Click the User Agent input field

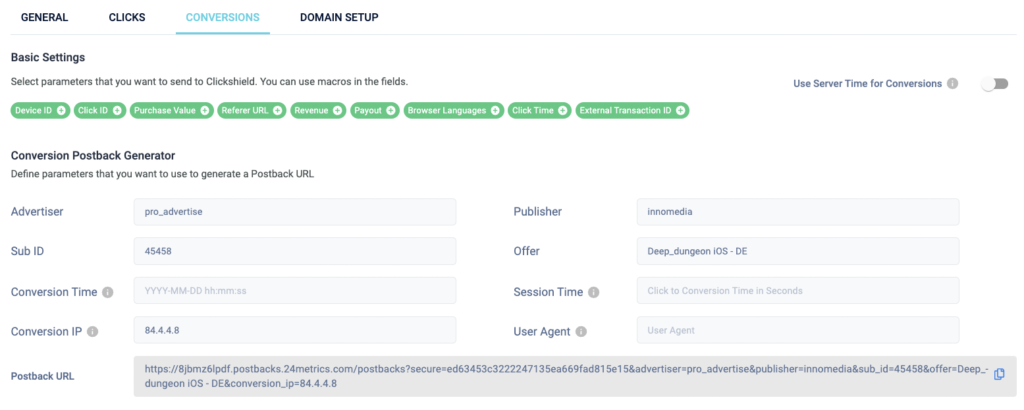click(798, 330)
